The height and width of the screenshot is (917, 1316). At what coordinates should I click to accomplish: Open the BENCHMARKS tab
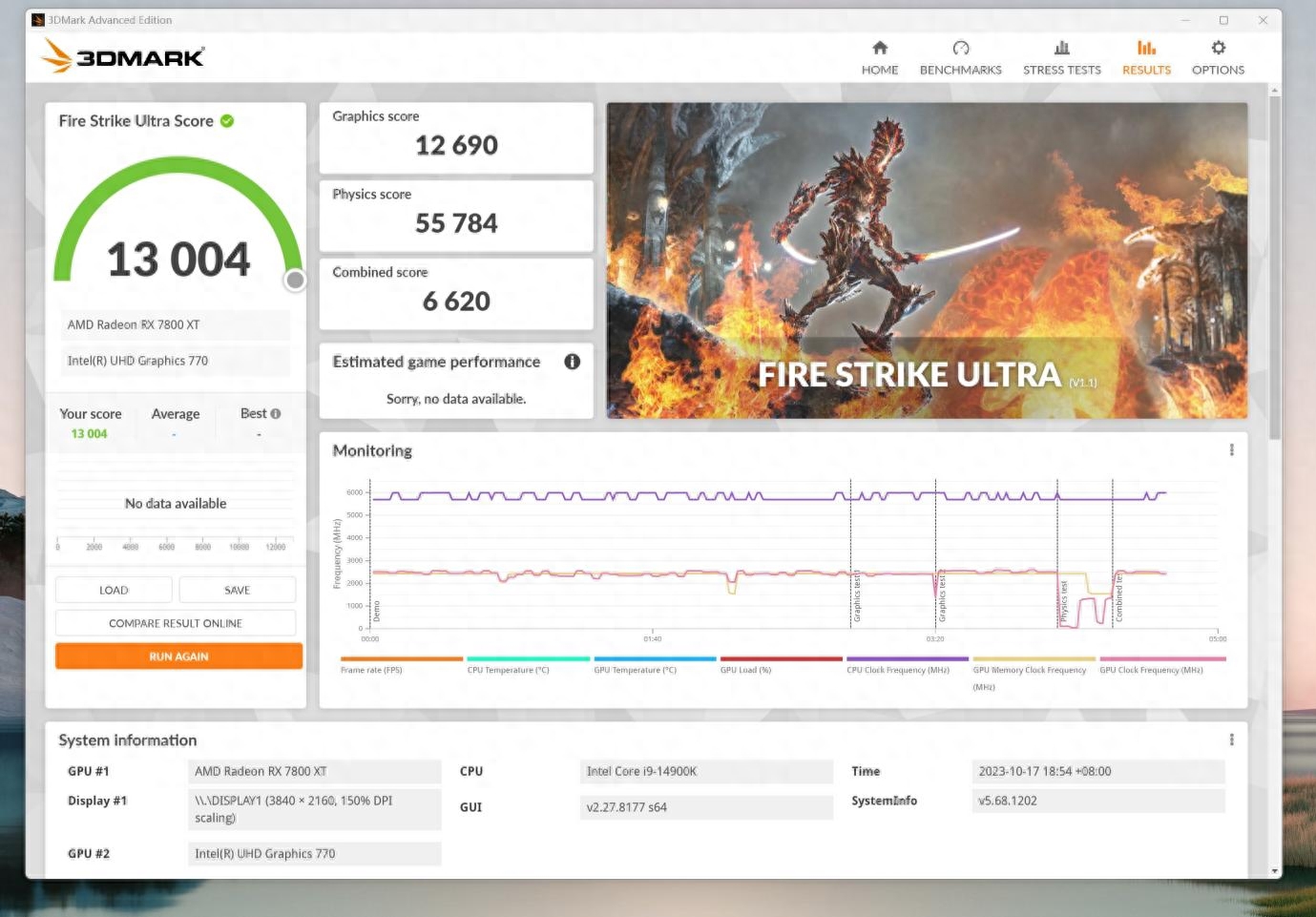[960, 57]
